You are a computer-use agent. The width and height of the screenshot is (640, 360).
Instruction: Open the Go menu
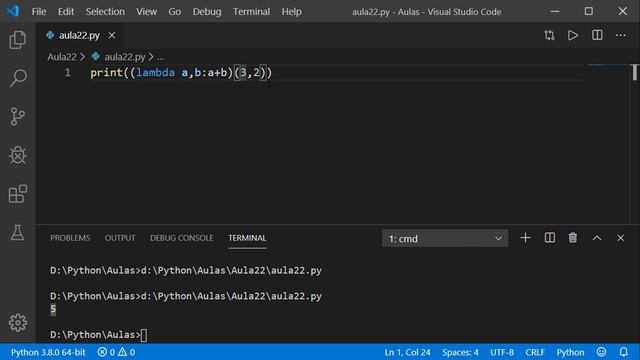point(175,11)
